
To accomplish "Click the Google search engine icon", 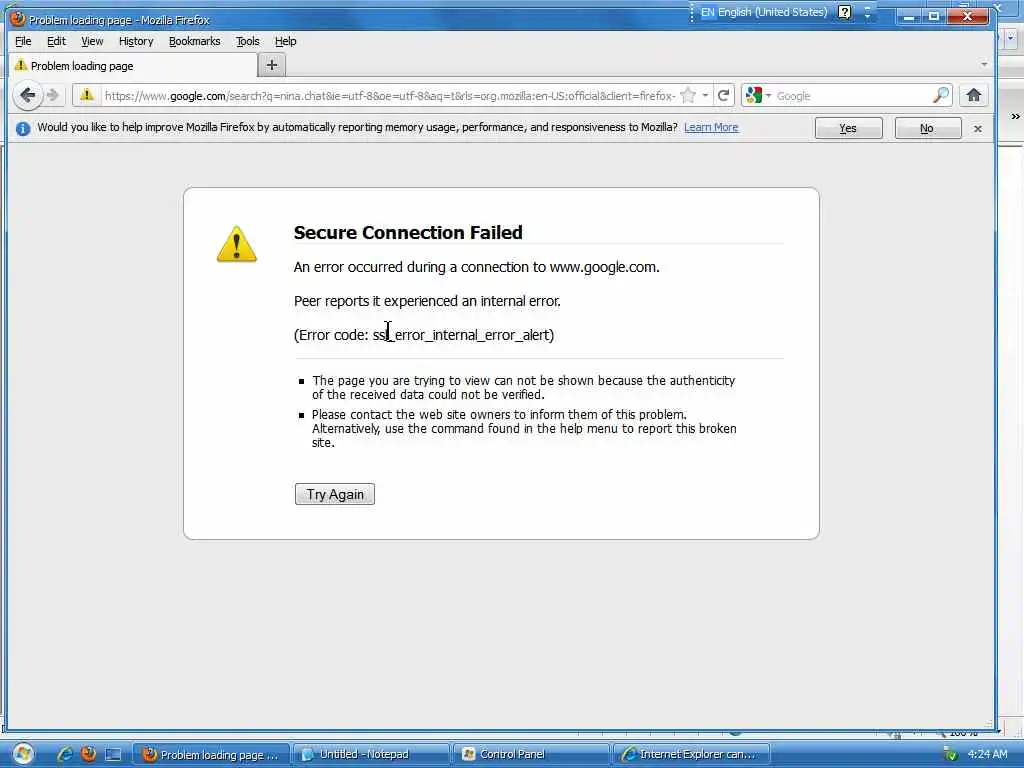I will 754,95.
